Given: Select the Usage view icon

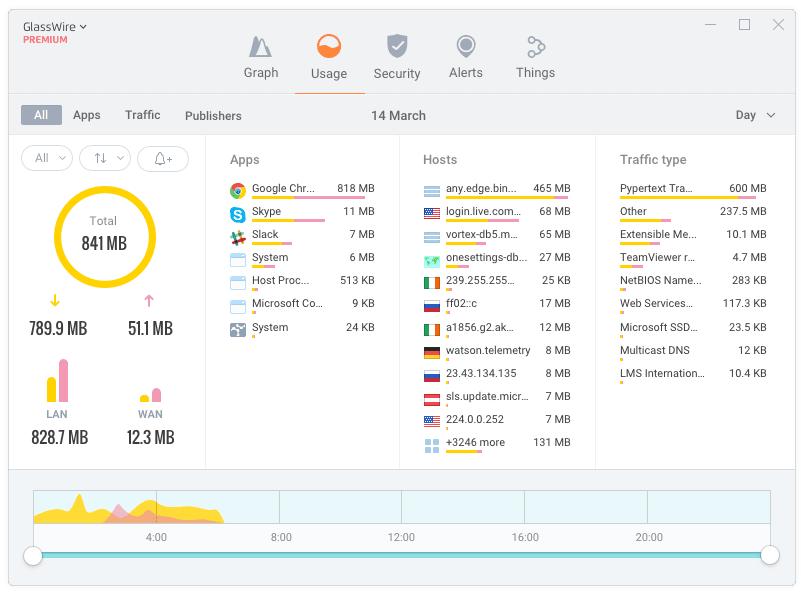Looking at the screenshot, I should coord(329,47).
